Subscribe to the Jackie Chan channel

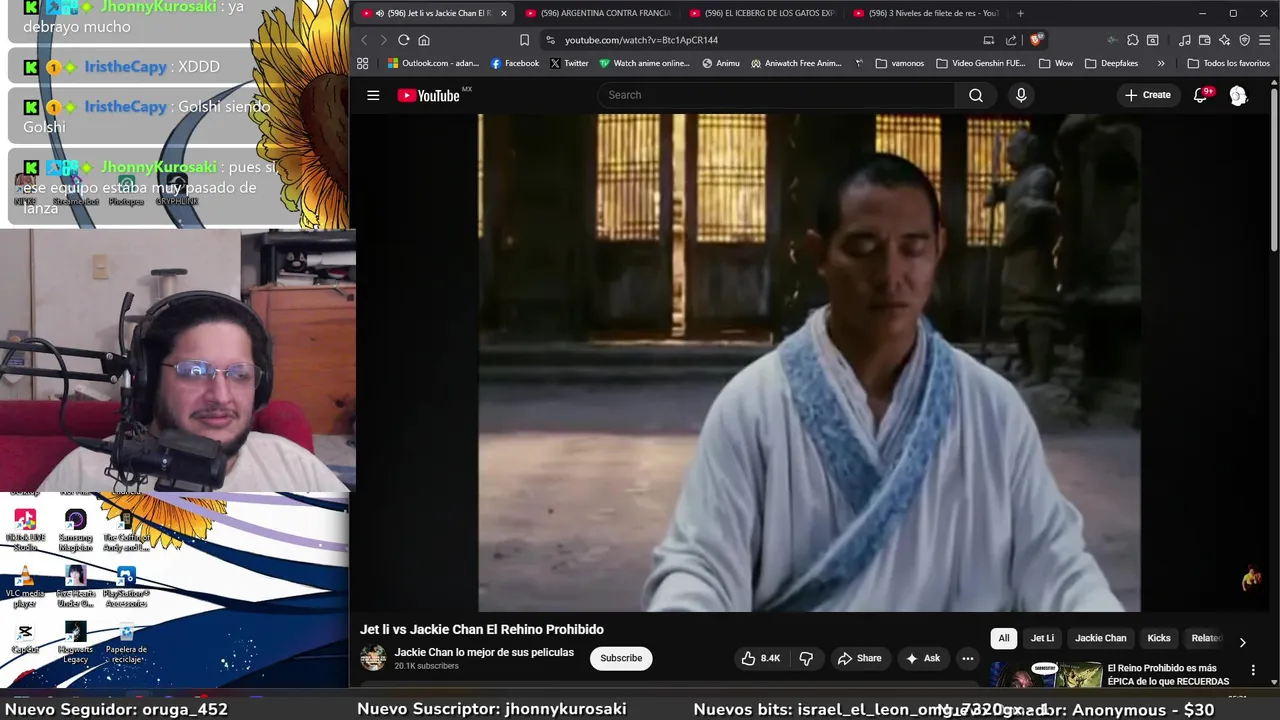pos(621,658)
